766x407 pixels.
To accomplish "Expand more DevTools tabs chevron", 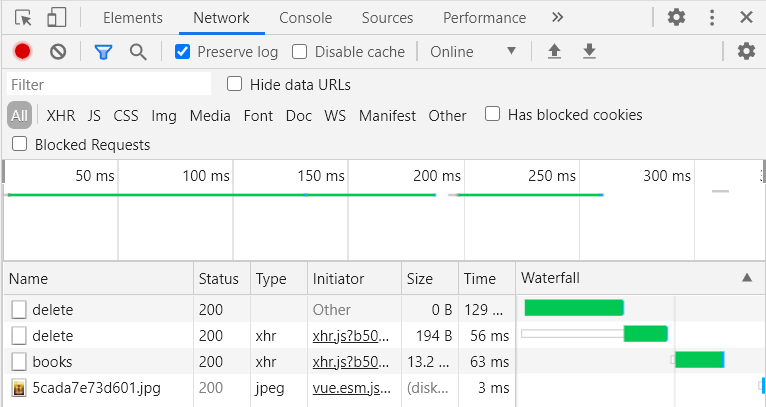I will (x=558, y=17).
